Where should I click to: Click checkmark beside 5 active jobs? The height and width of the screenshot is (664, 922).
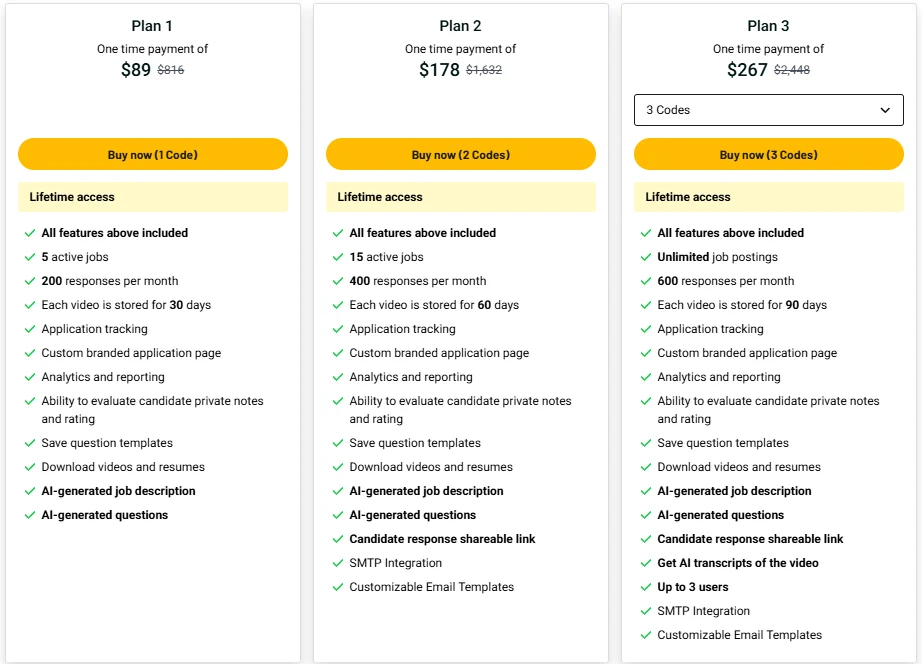(x=30, y=257)
